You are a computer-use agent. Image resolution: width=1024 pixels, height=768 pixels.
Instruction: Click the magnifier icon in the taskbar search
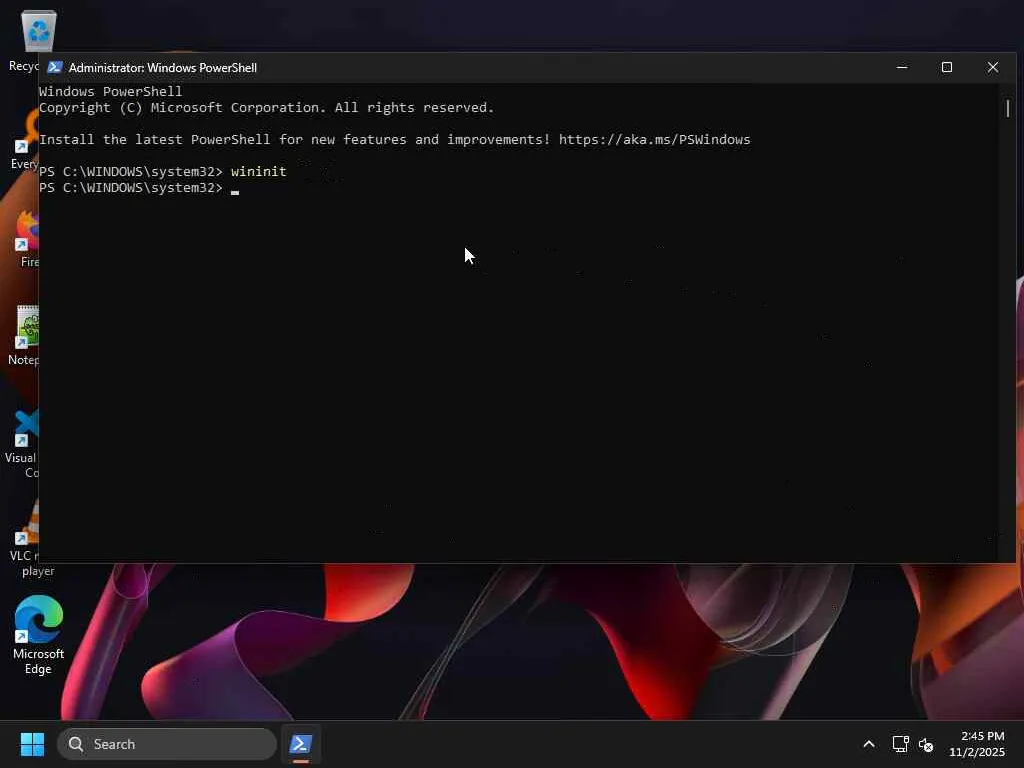[x=76, y=744]
